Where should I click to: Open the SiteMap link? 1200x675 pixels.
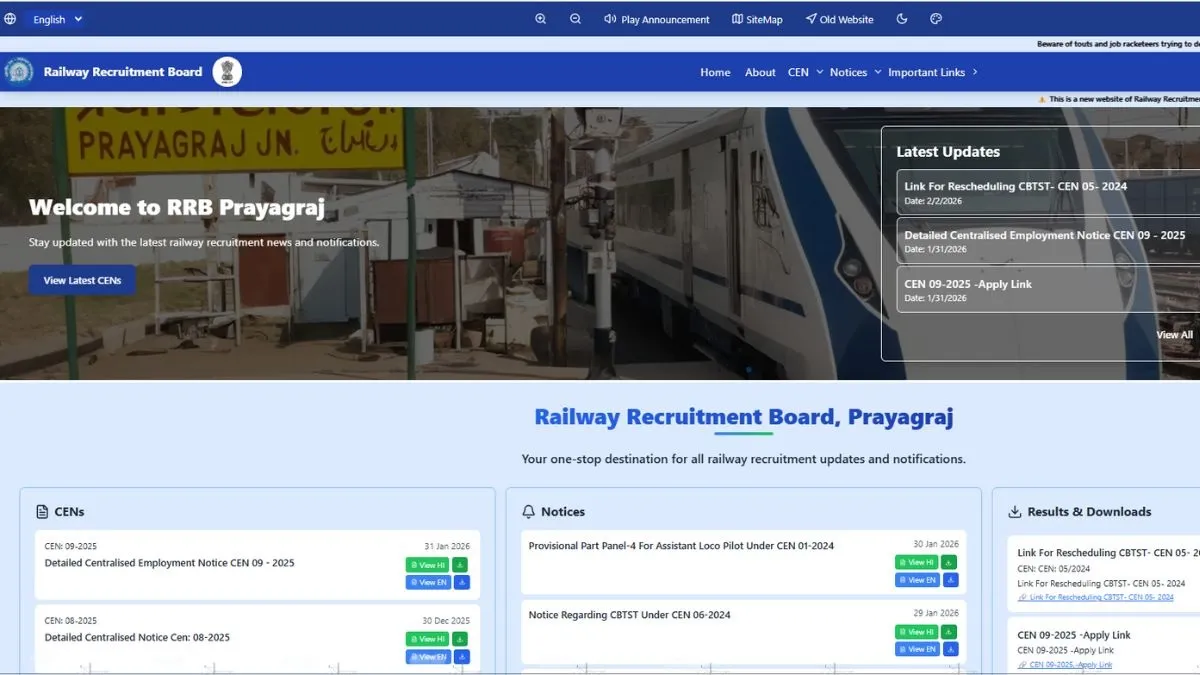[757, 19]
